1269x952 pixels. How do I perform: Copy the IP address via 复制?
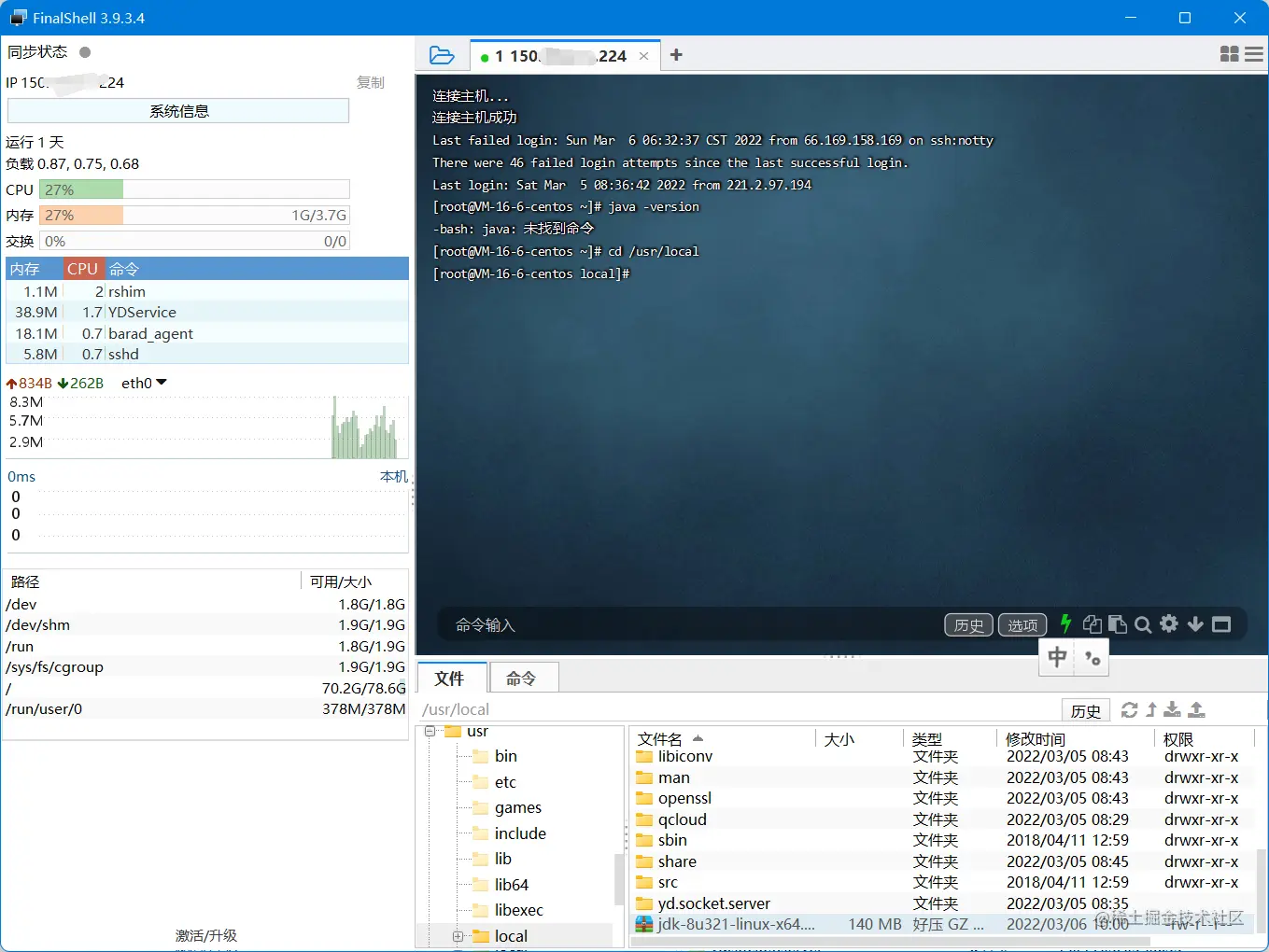371,82
